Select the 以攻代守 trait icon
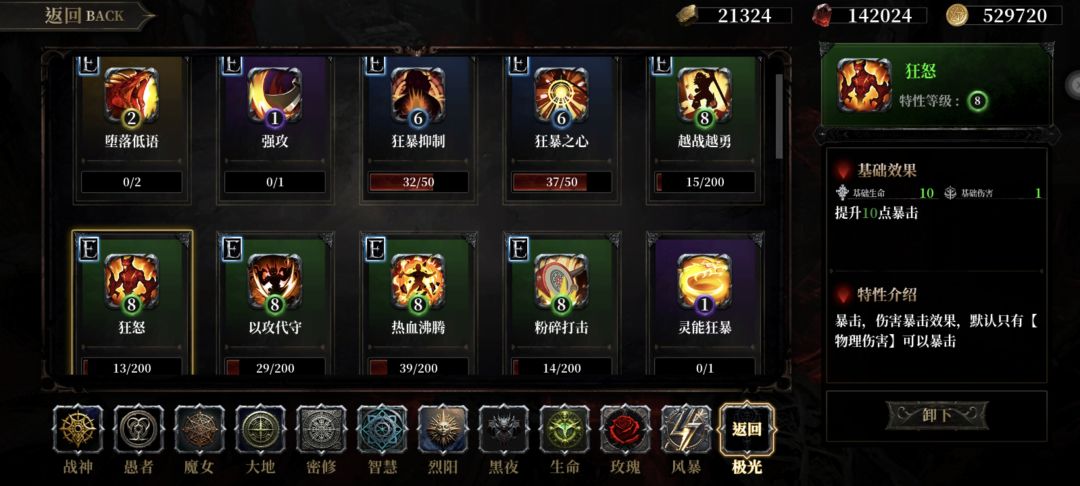This screenshot has width=1080, height=486. pos(275,281)
